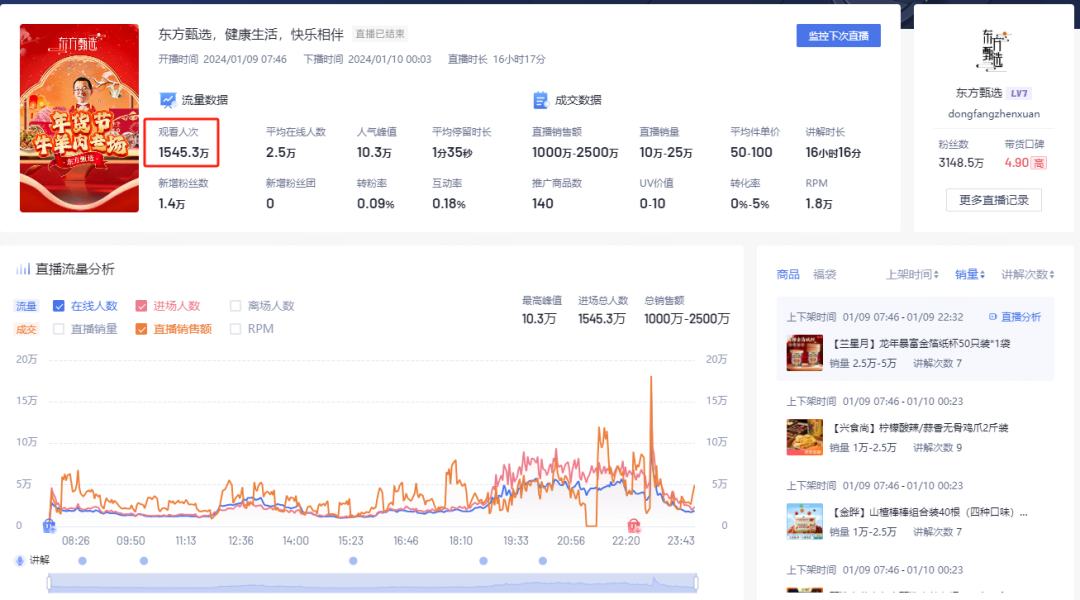Open the 兴食尚 柠檬酸辣无骨鸡爪 product link
Image resolution: width=1080 pixels, height=600 pixels.
coord(920,428)
